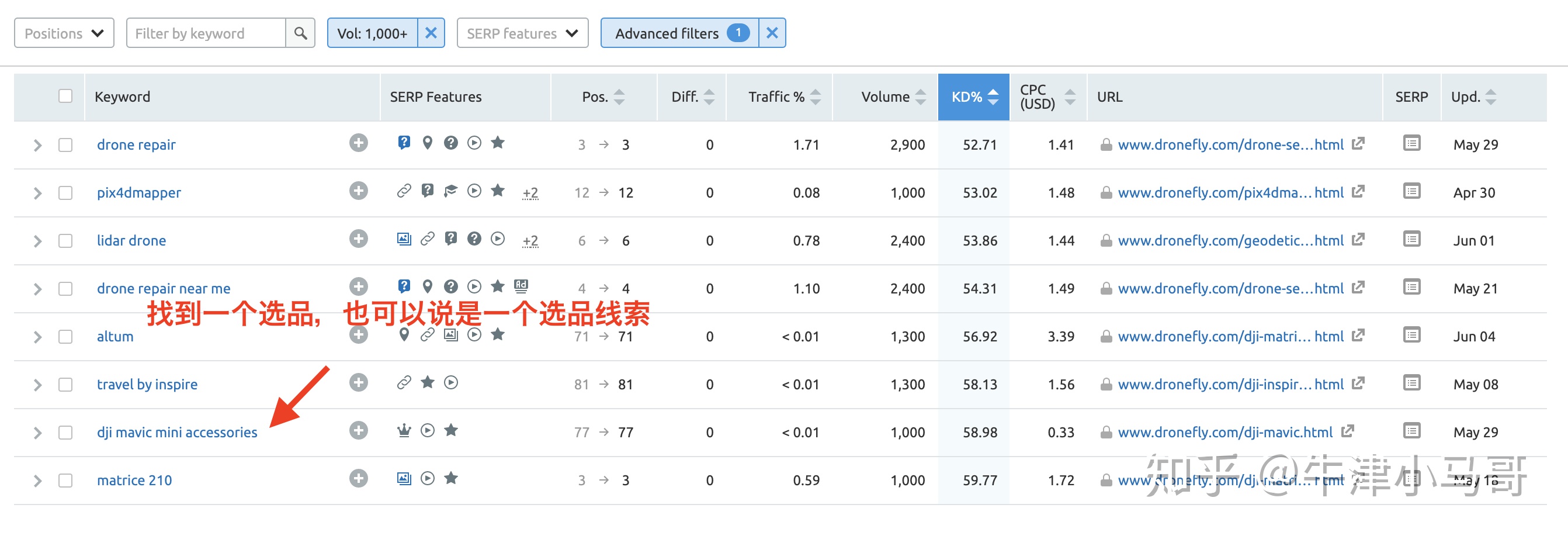Toggle the select-all checkbox in header
Viewport: 1568px width, 539px height.
[65, 96]
